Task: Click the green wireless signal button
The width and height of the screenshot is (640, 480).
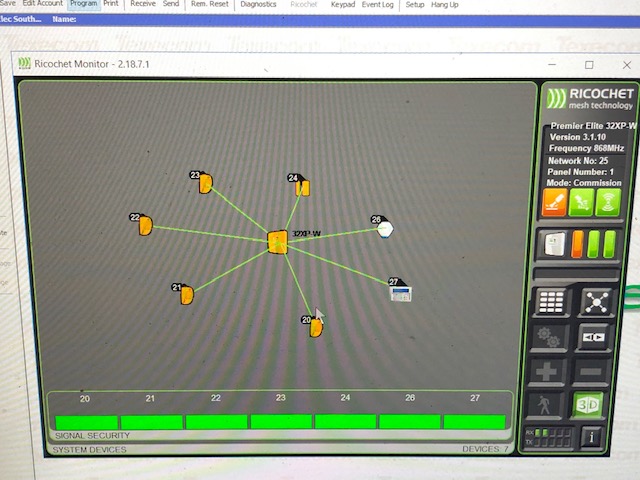Action: (x=608, y=202)
